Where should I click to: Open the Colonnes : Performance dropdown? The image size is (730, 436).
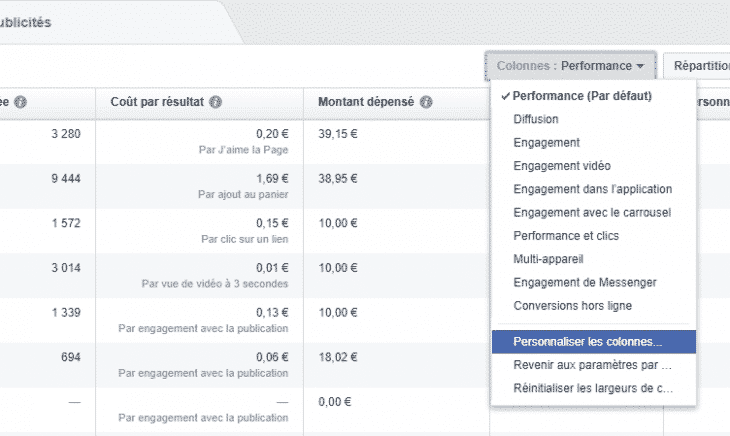(570, 66)
